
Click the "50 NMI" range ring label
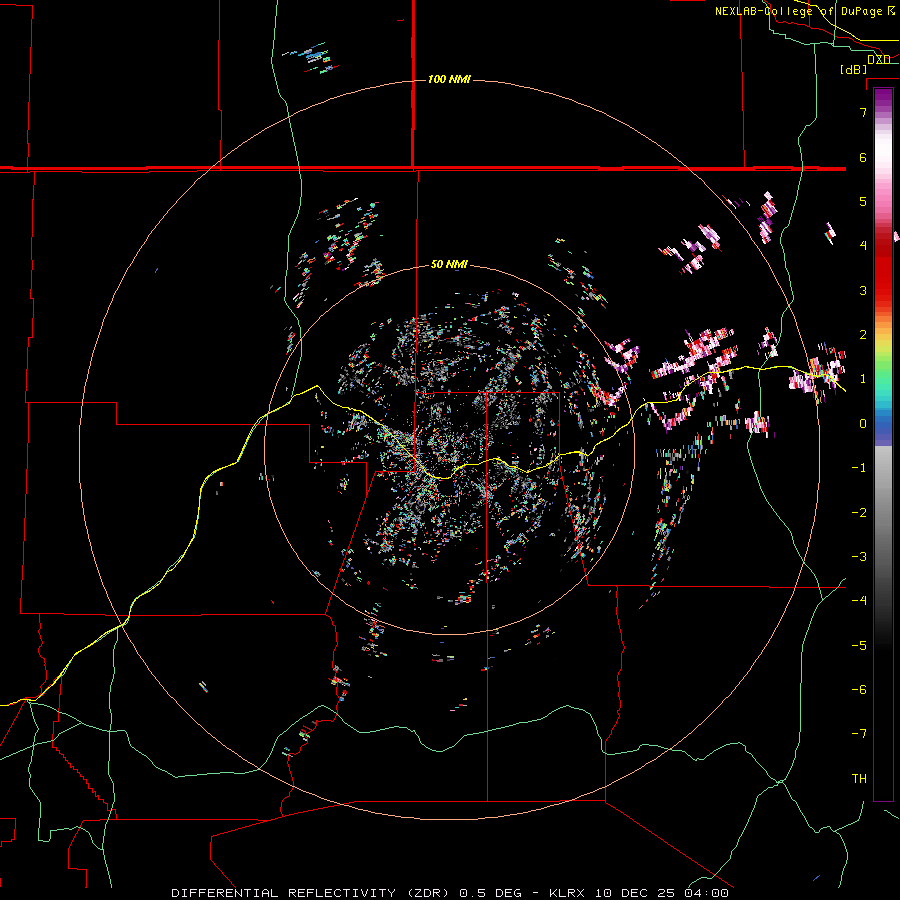(449, 264)
